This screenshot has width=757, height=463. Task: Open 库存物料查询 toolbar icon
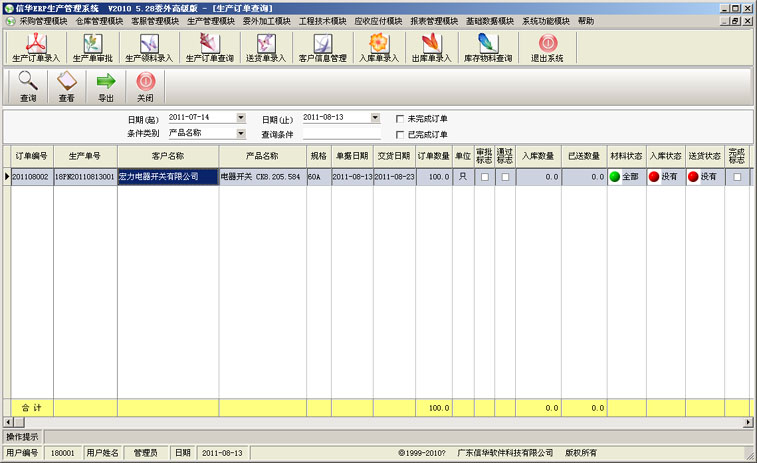[x=487, y=47]
